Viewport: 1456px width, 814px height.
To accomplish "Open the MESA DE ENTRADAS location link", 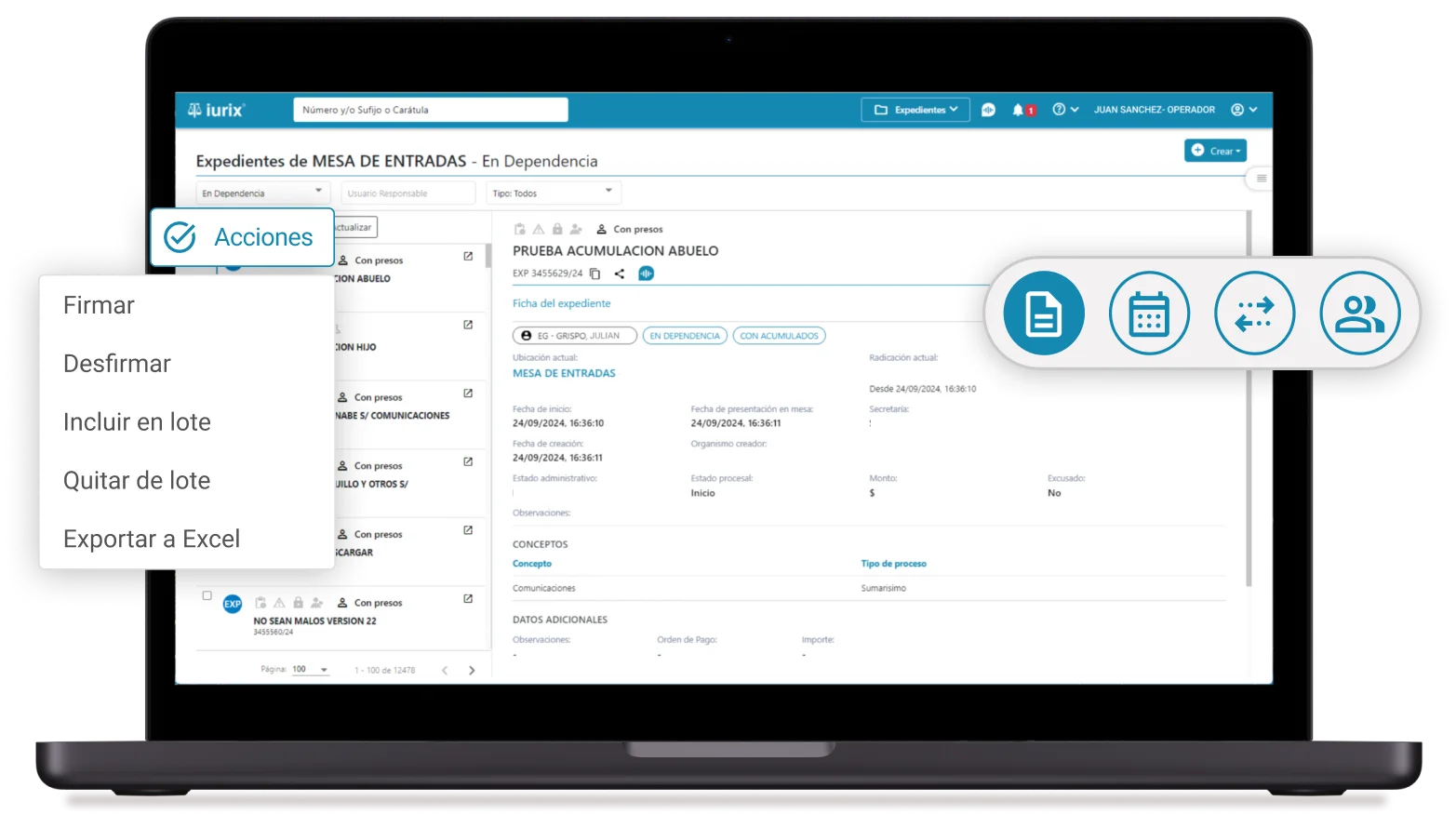I will [564, 373].
